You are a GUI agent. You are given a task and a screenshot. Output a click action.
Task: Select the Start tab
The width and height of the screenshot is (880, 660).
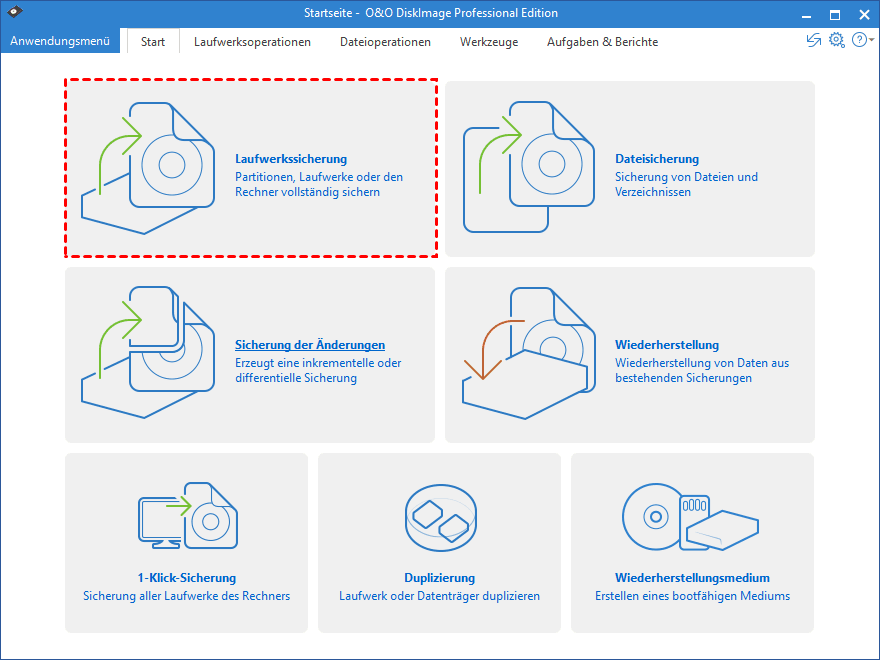click(x=153, y=42)
